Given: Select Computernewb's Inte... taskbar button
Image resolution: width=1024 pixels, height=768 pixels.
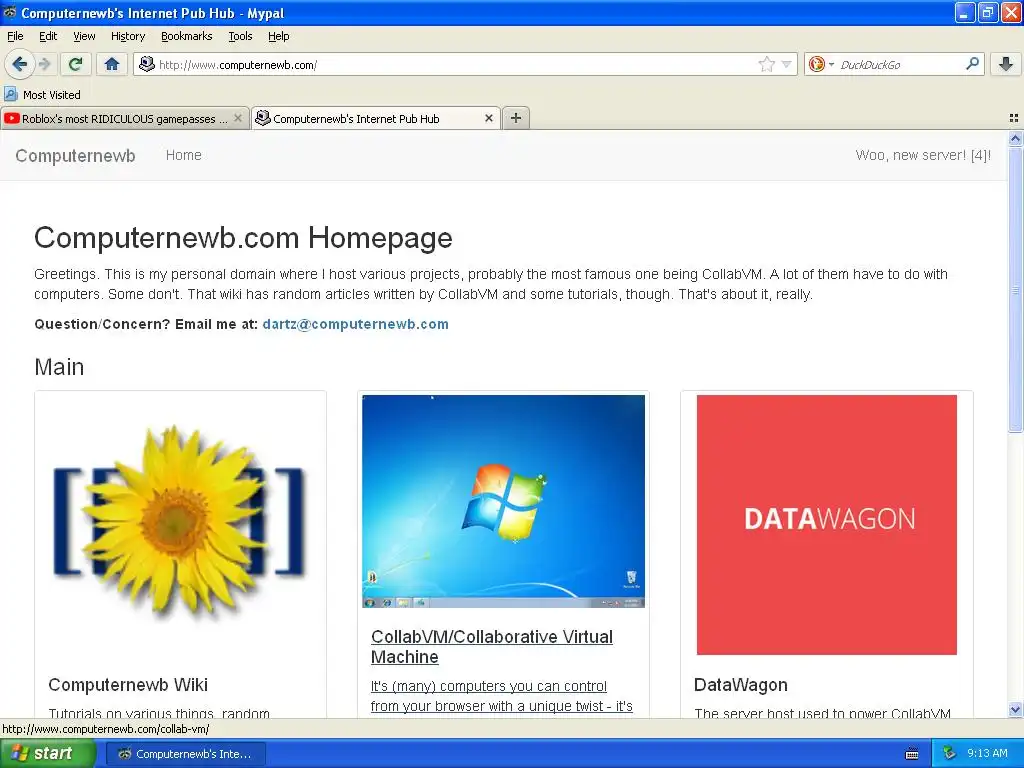Looking at the screenshot, I should point(185,754).
